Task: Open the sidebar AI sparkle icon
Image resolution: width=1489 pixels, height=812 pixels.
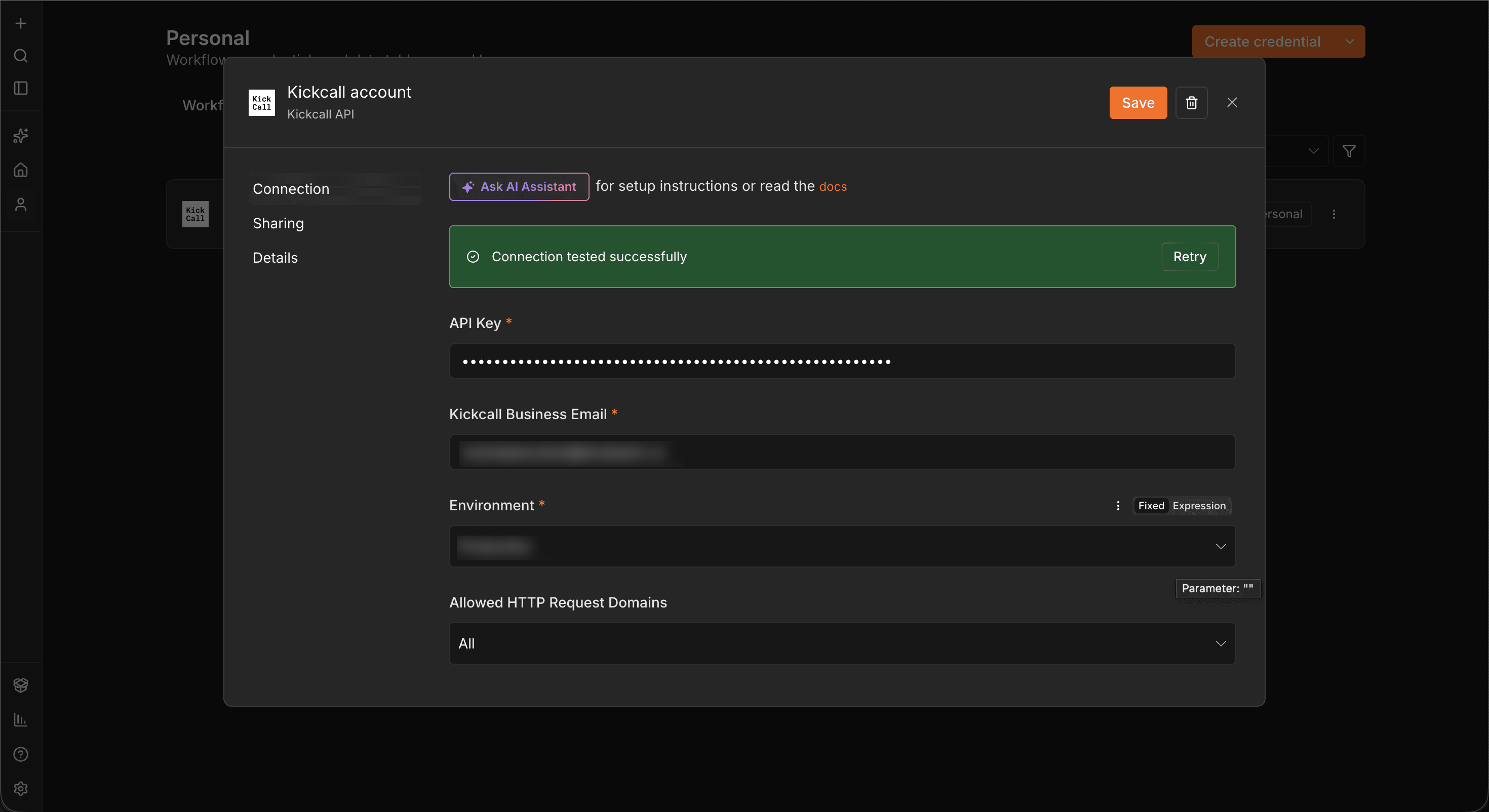Action: click(21, 135)
